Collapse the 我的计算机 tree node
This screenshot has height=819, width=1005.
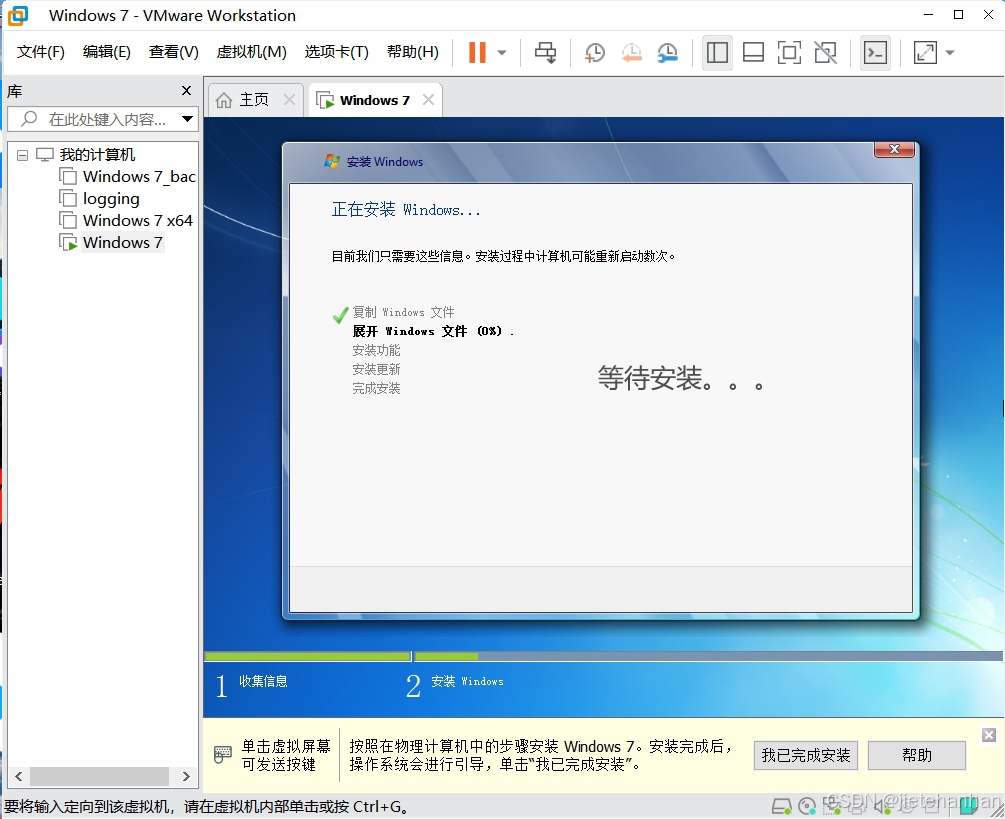[x=22, y=155]
